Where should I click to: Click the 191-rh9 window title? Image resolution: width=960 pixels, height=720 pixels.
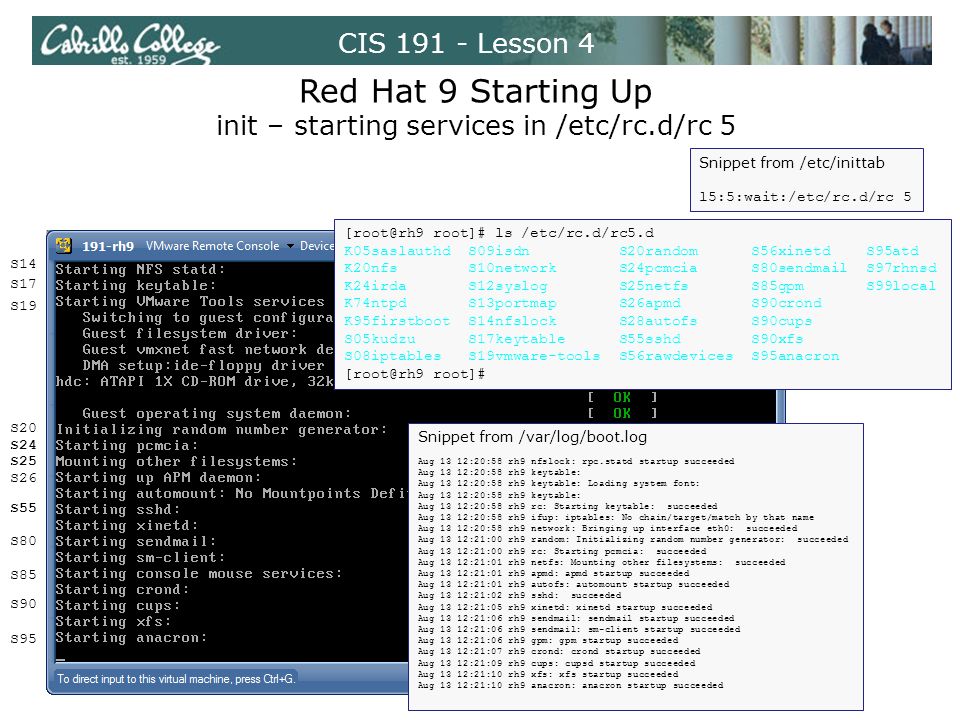[x=108, y=246]
